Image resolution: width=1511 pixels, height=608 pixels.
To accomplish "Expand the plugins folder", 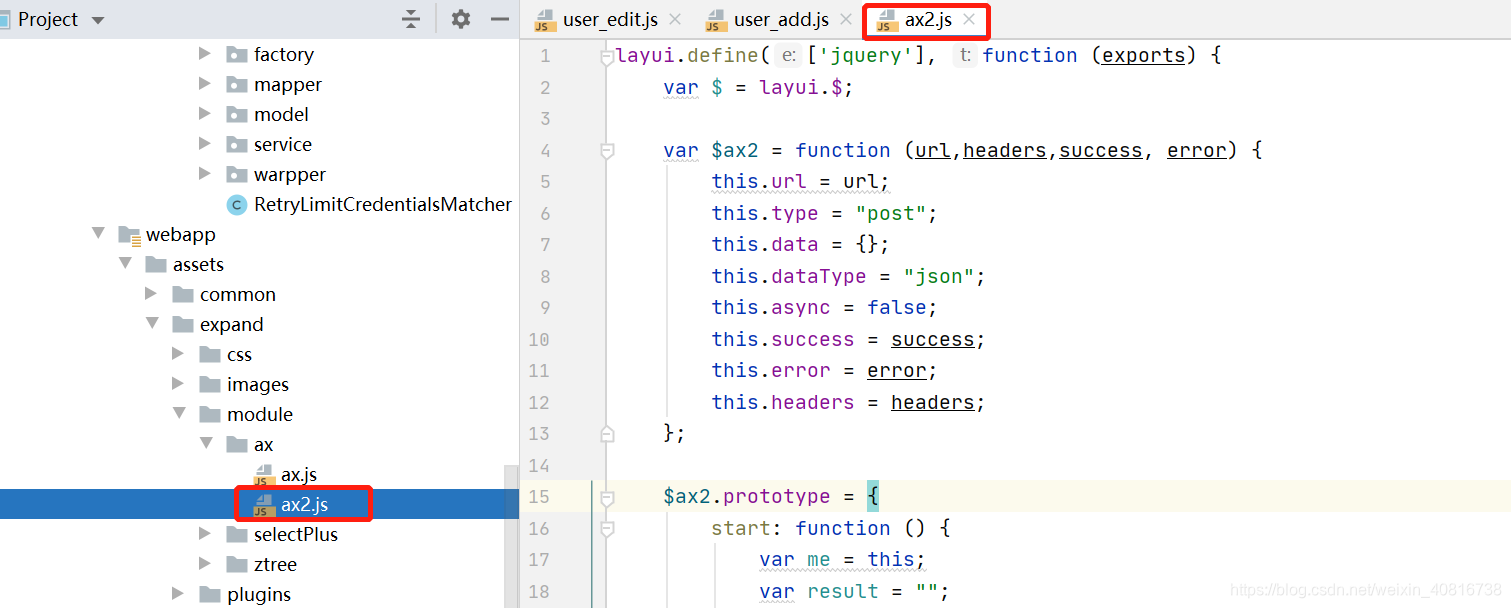I will (x=178, y=594).
